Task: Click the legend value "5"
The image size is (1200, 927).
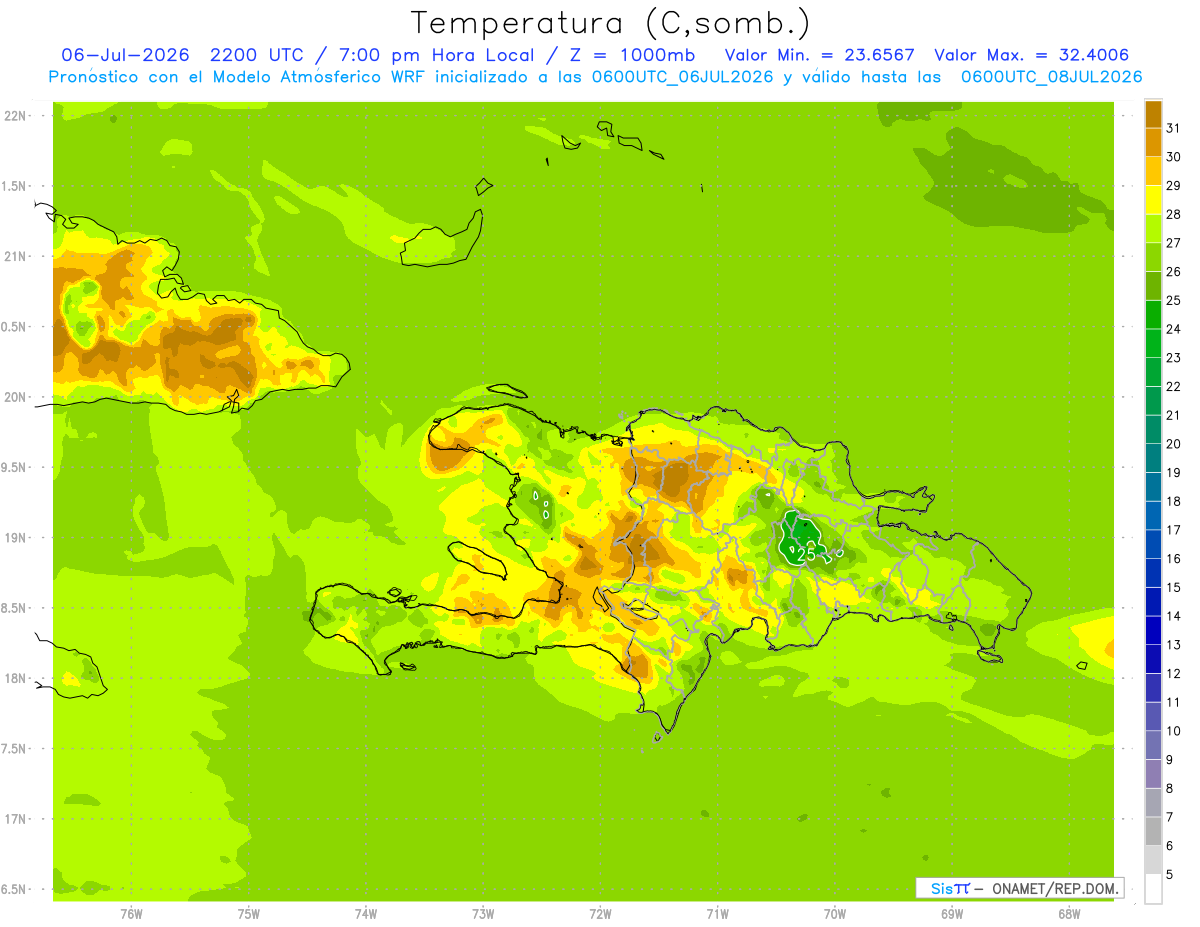Action: [1169, 875]
